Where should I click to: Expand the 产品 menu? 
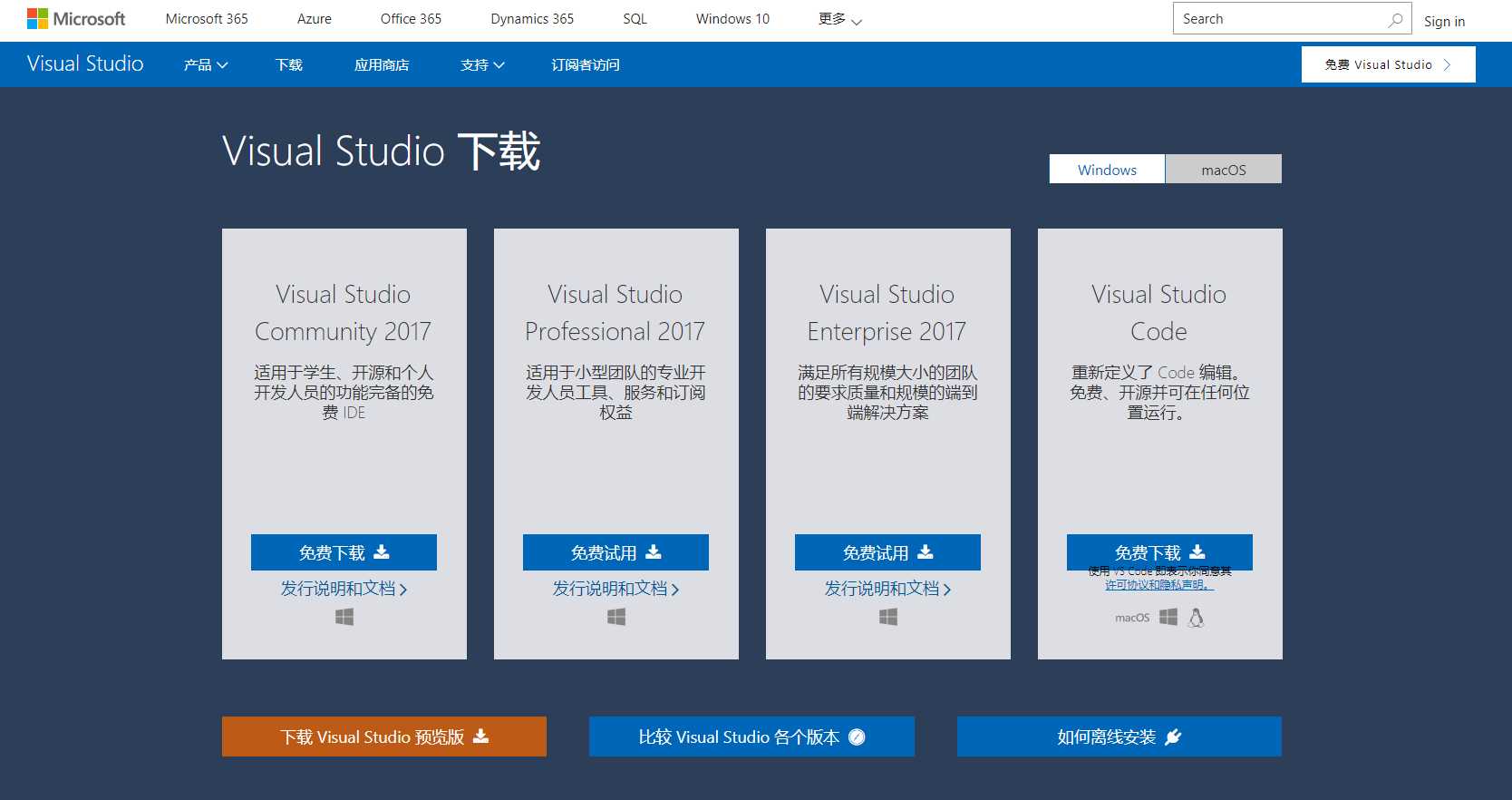point(206,64)
